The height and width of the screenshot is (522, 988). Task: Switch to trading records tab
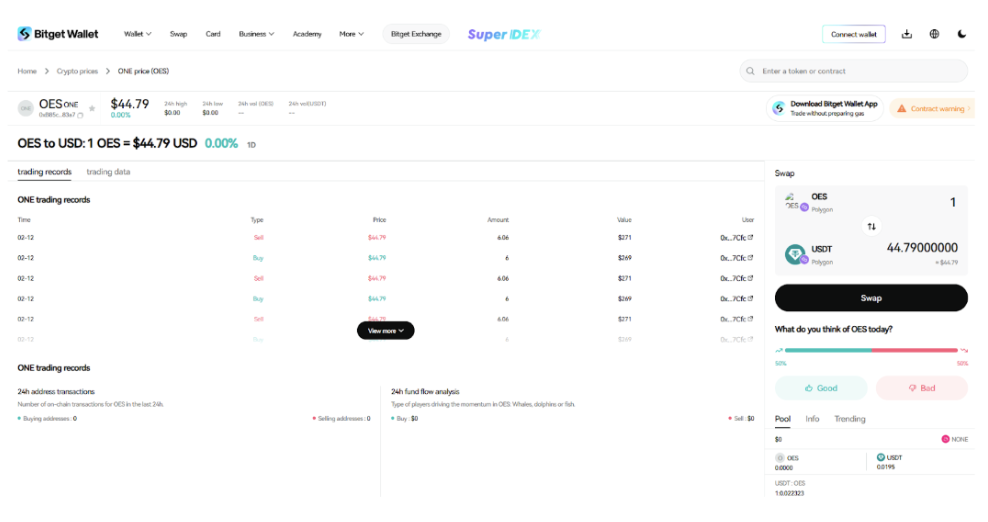tap(44, 171)
